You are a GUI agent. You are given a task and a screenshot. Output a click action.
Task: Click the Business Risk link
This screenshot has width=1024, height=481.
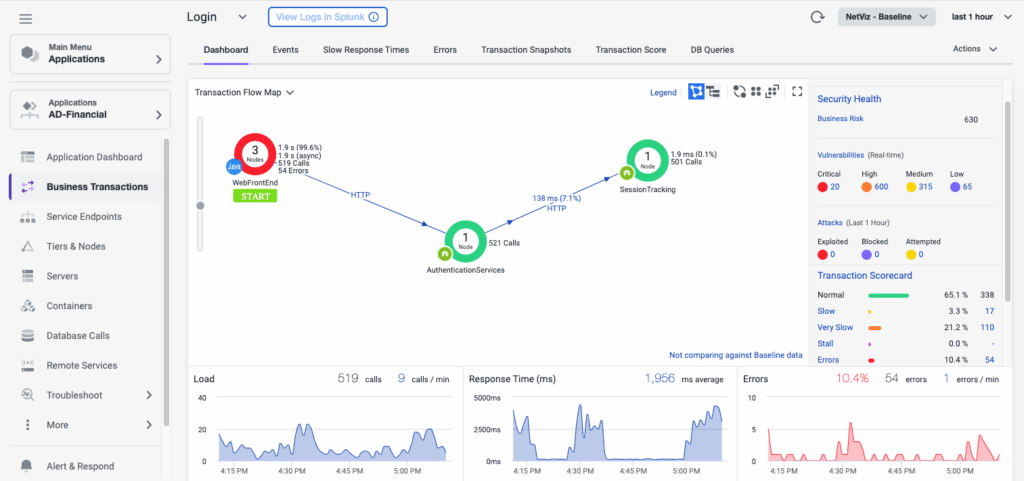tap(840, 119)
